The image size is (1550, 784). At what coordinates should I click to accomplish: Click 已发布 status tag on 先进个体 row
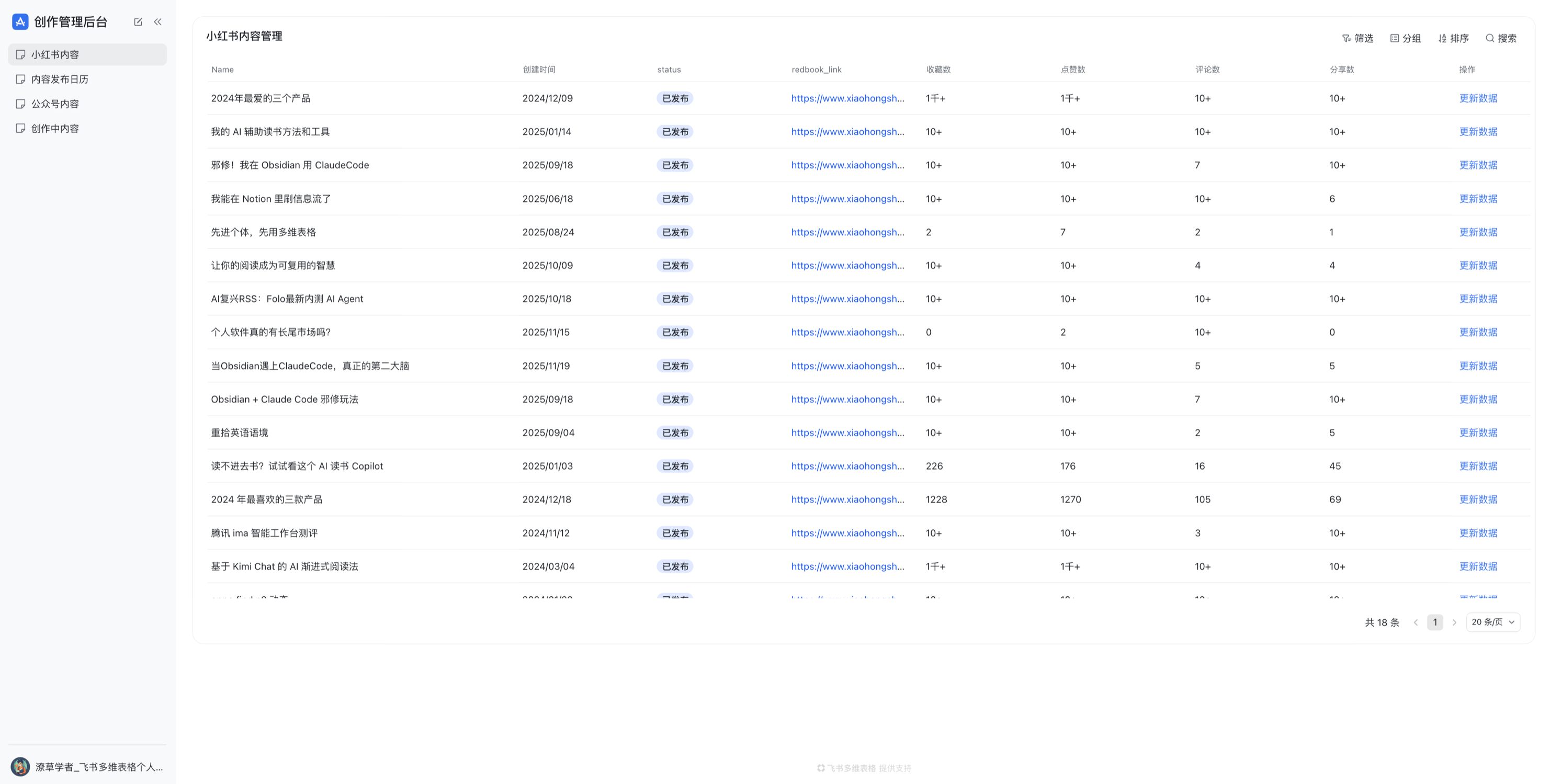pos(675,232)
